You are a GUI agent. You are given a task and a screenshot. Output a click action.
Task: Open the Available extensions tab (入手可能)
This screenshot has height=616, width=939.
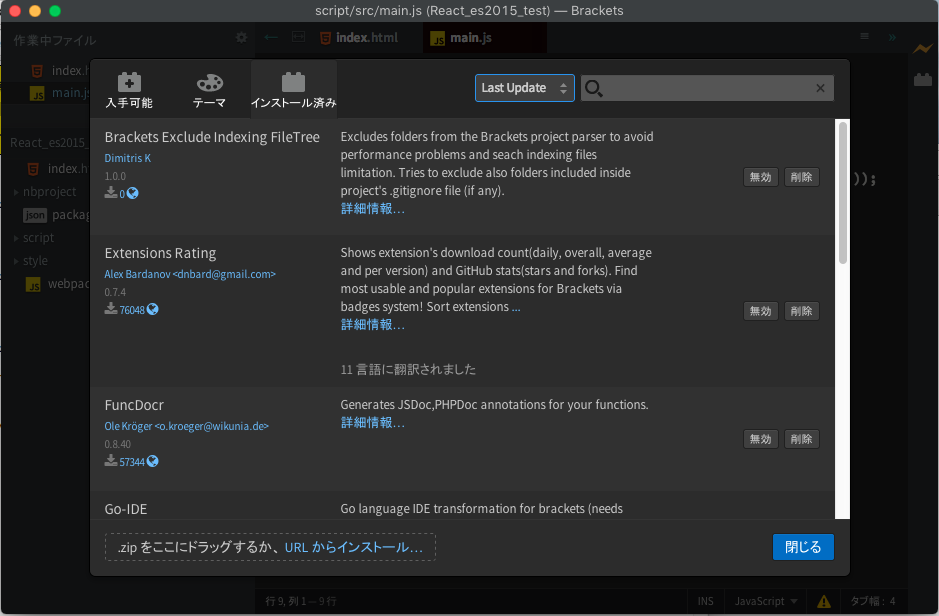pos(129,90)
